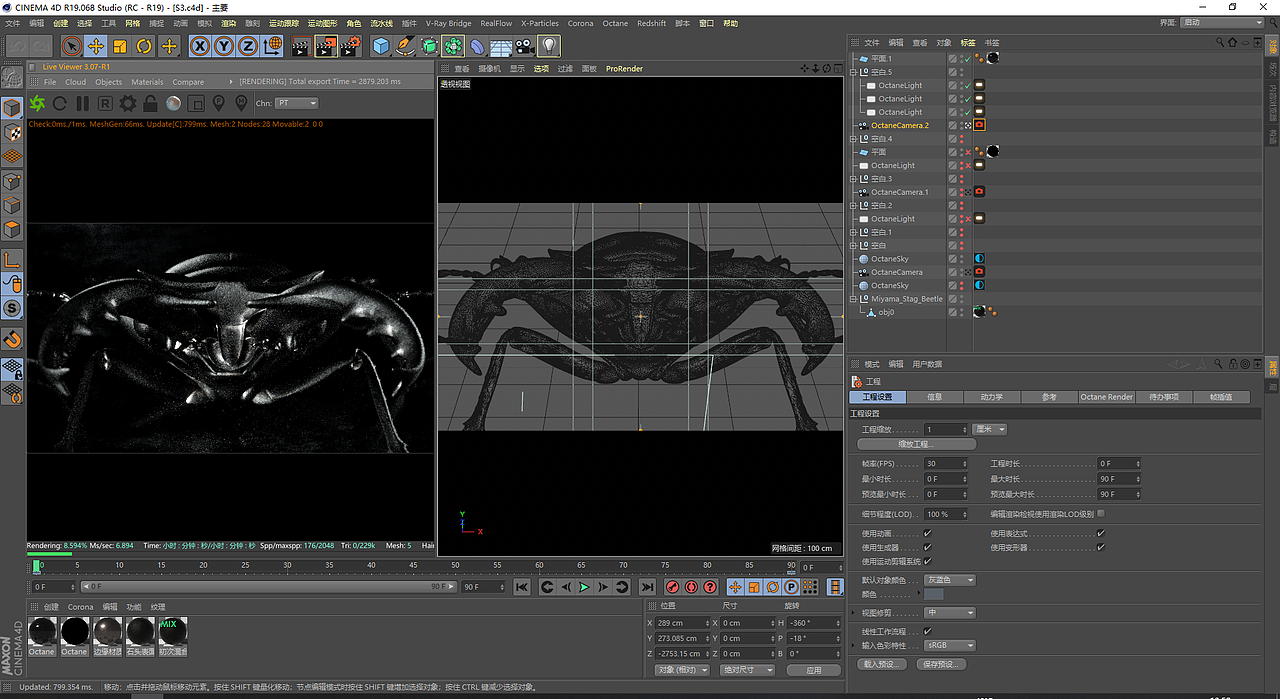
Task: Activate the Move tool in top toolbar
Action: point(96,46)
